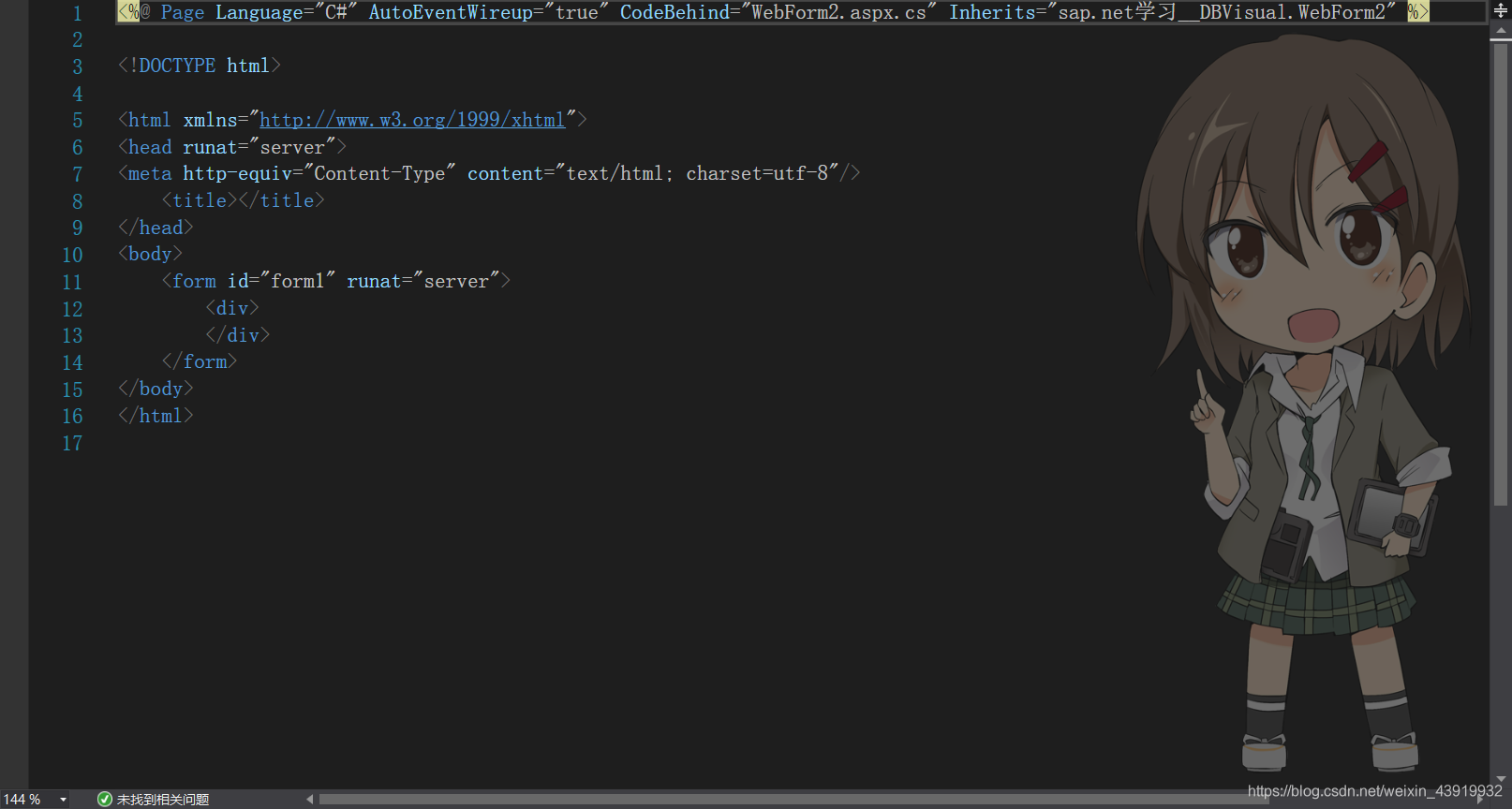Image resolution: width=1512 pixels, height=809 pixels.
Task: Click the runat="server" attribute on the form tag
Action: pyautogui.click(x=422, y=281)
